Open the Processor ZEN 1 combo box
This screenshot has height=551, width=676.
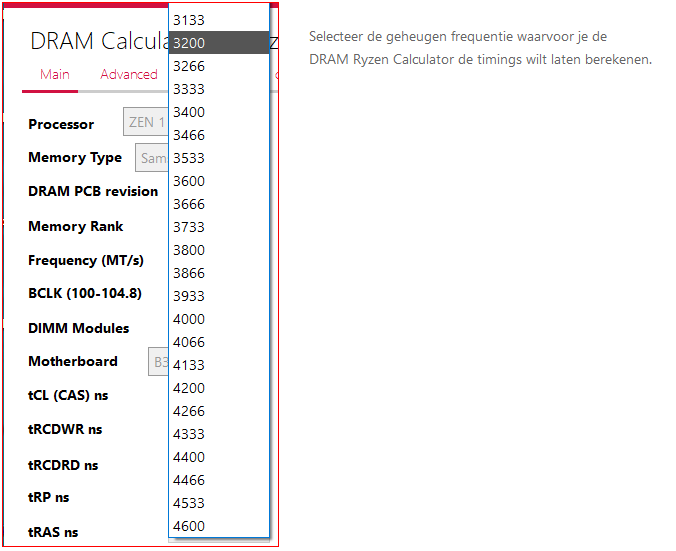(x=146, y=122)
